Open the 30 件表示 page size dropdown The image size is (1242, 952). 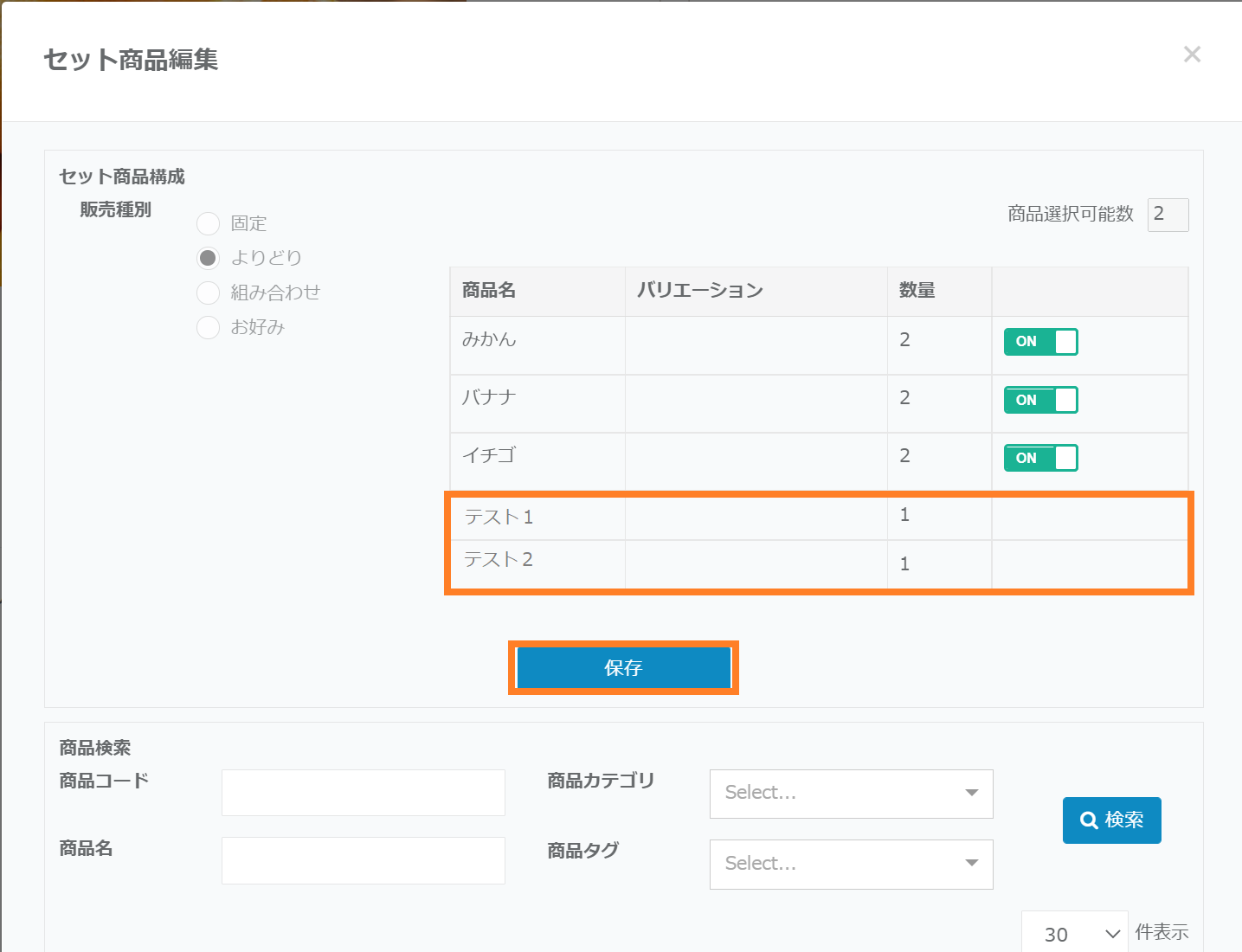point(1074,934)
